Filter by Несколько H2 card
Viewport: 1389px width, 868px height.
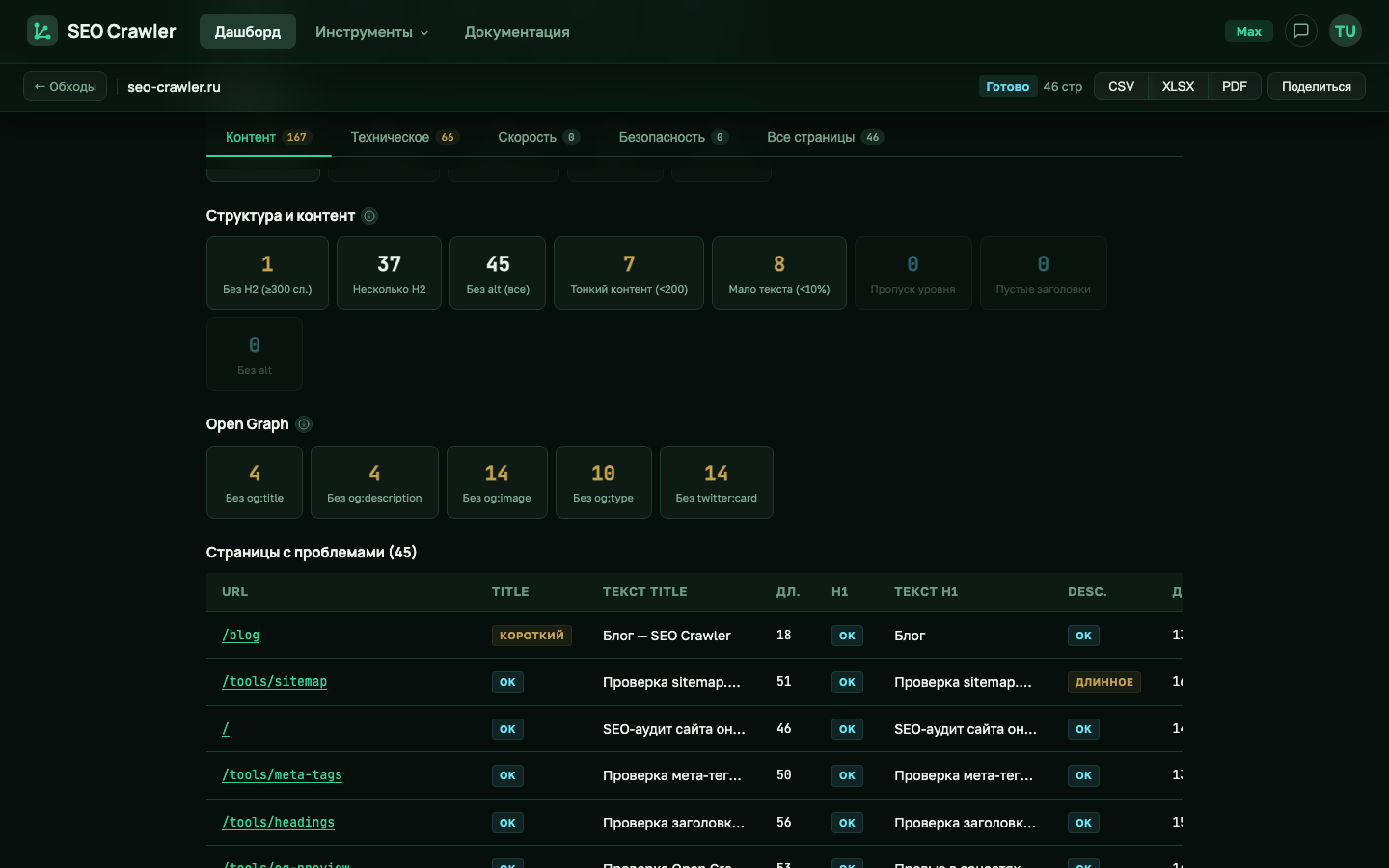pyautogui.click(x=389, y=273)
